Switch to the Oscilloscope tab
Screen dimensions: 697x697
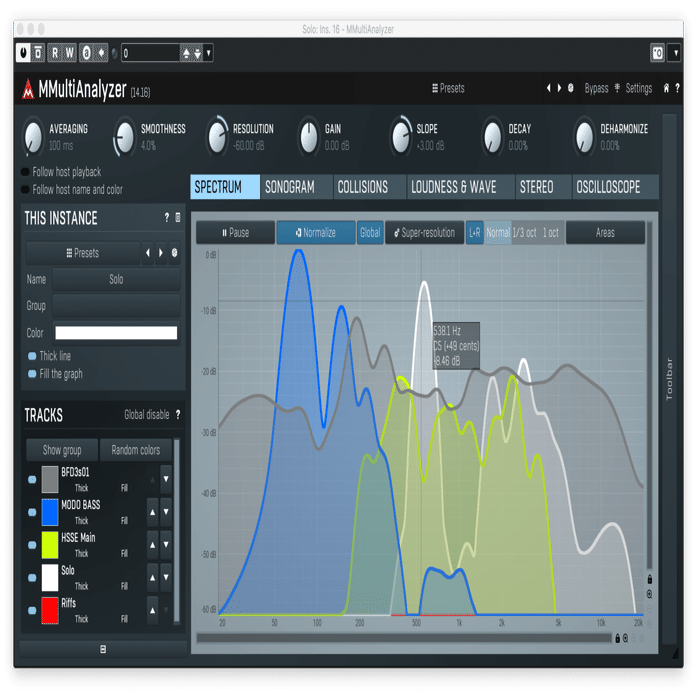pos(615,187)
